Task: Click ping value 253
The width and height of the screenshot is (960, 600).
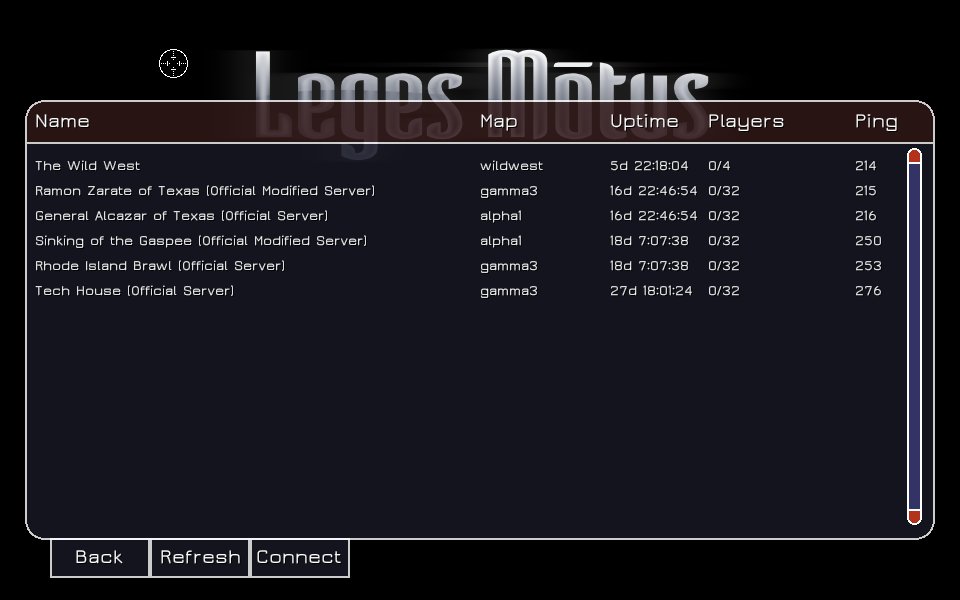Action: pos(868,266)
